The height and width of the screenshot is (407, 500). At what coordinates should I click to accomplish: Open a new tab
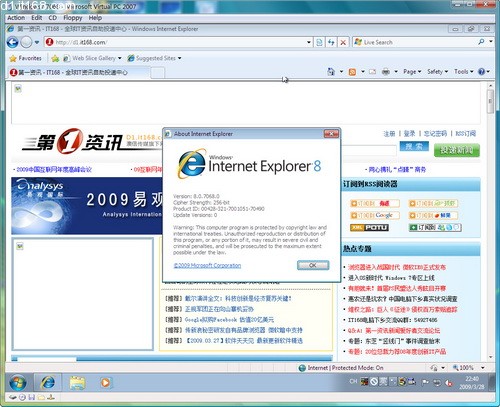pos(158,72)
